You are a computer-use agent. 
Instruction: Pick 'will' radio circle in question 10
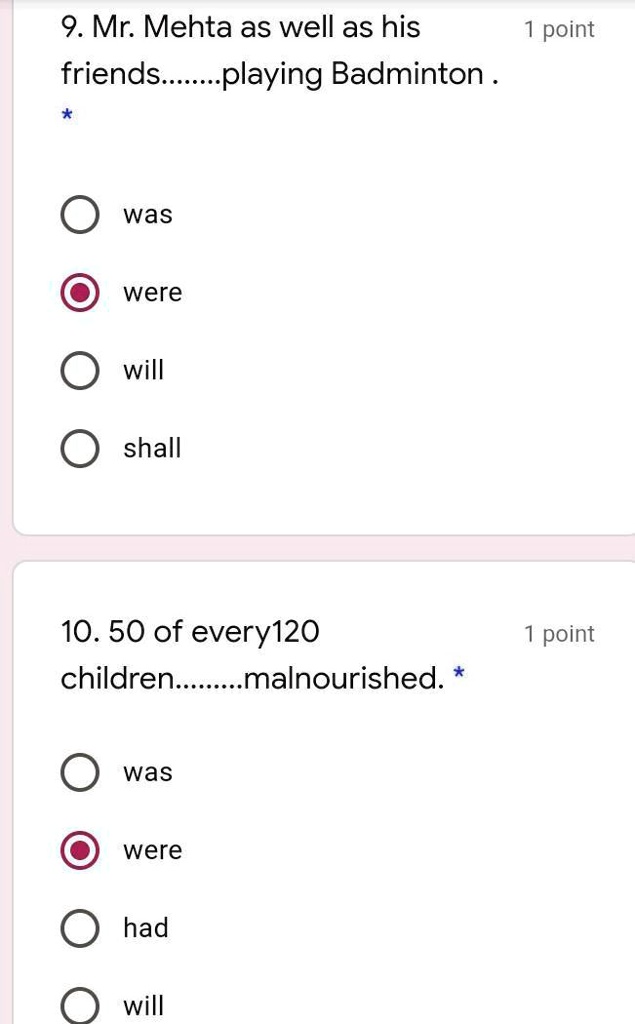point(80,1006)
